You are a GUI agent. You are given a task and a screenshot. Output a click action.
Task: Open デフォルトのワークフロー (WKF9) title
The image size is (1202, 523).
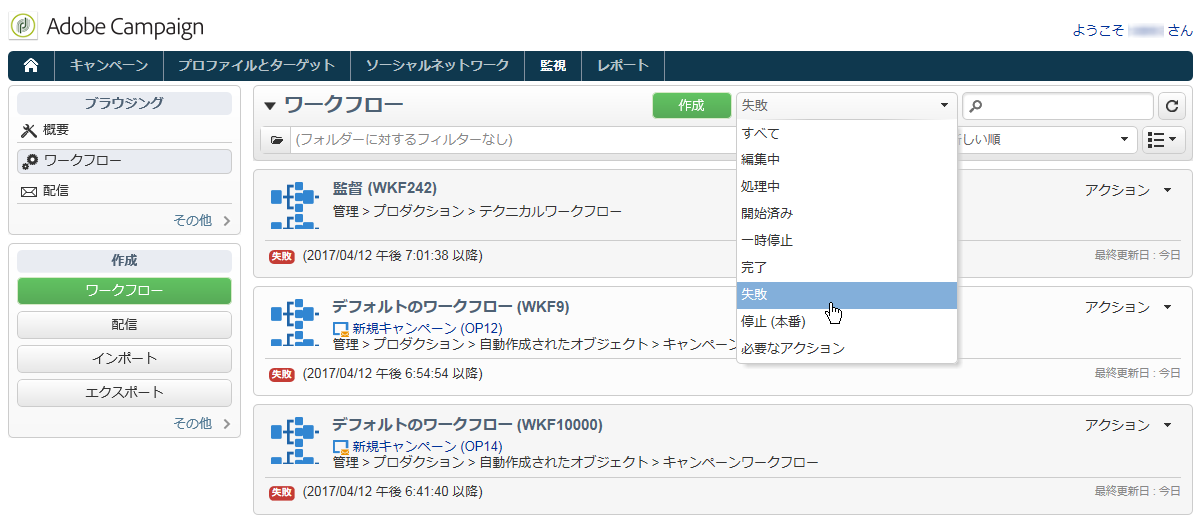[450, 306]
